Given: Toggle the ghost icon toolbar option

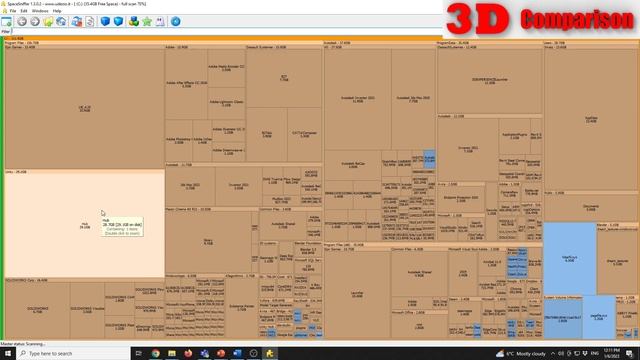Looking at the screenshot, I should pyautogui.click(x=160, y=22).
